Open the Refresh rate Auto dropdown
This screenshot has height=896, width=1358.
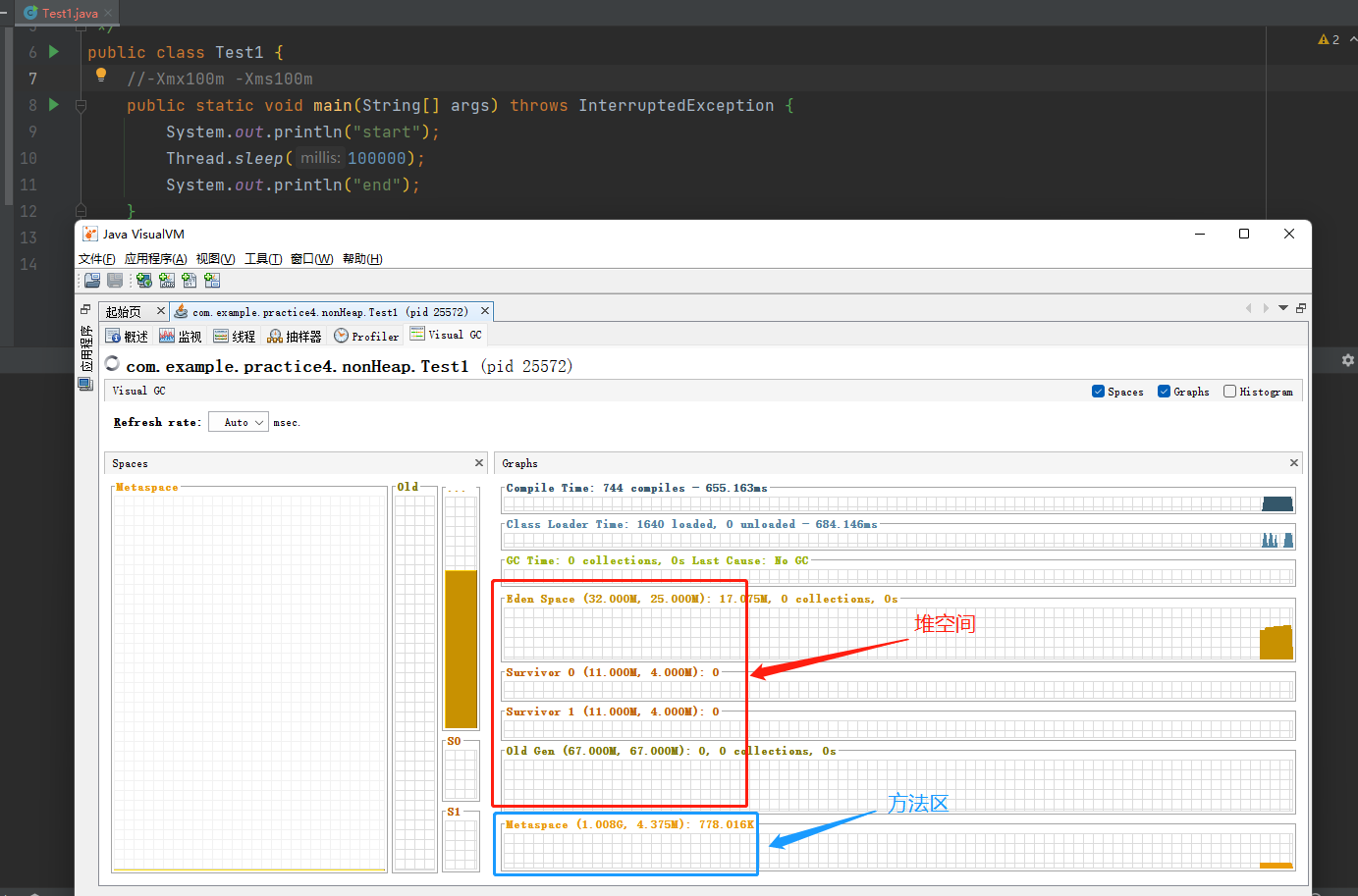239,422
